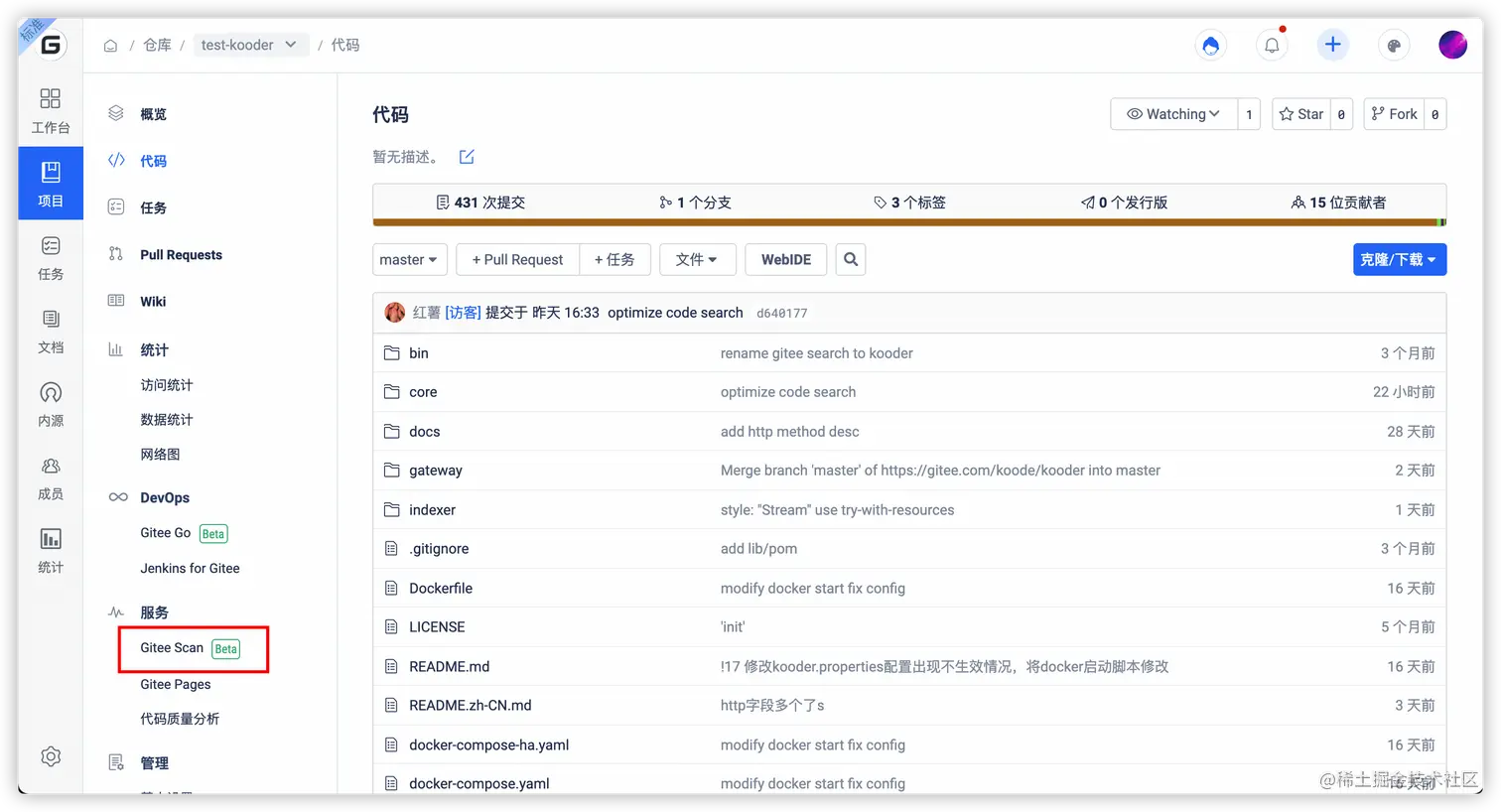The image size is (1501, 812).
Task: Click the + Pull Request button
Action: click(517, 259)
